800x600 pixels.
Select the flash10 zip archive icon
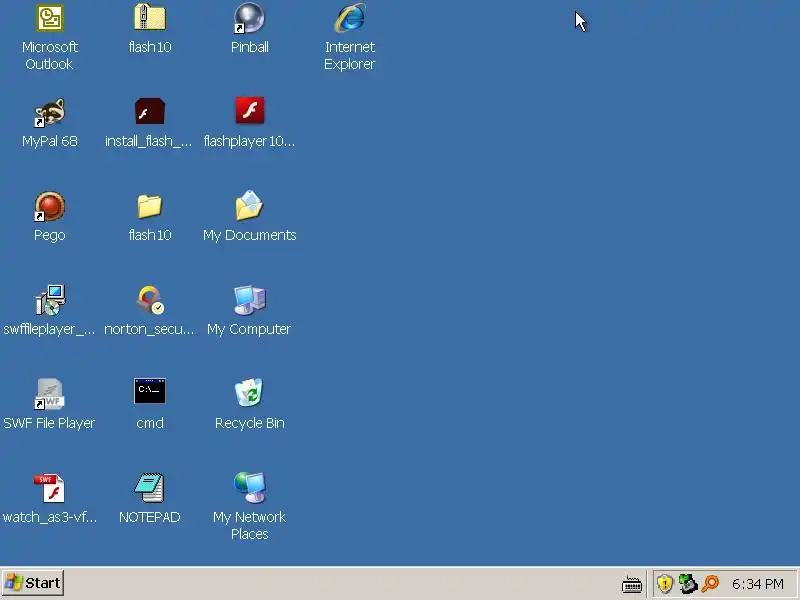149,17
